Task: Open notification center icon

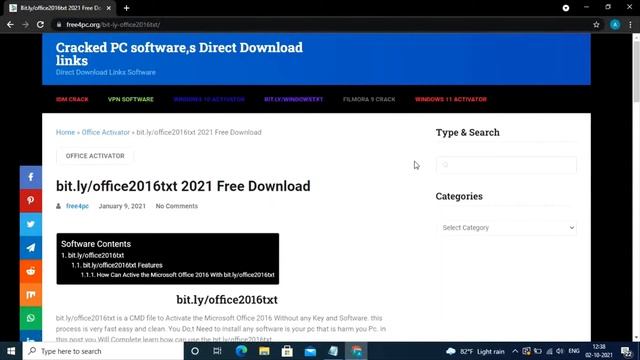Action: 626,351
